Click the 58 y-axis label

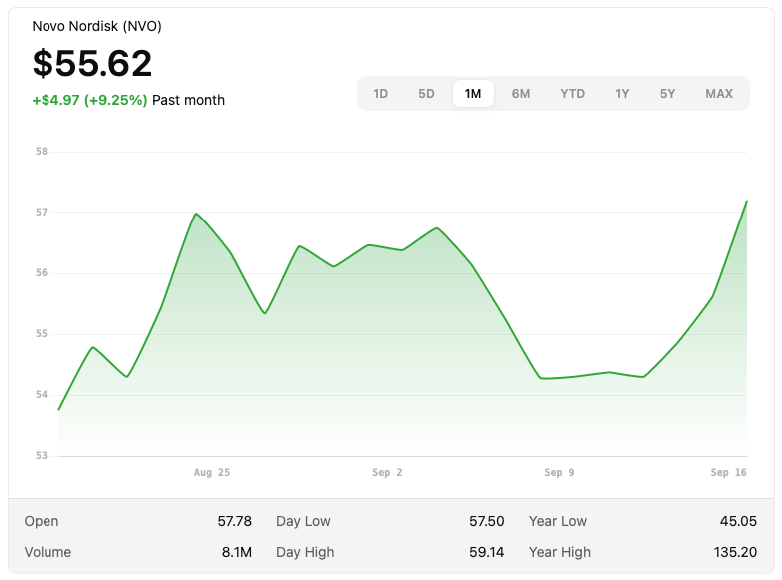(42, 152)
